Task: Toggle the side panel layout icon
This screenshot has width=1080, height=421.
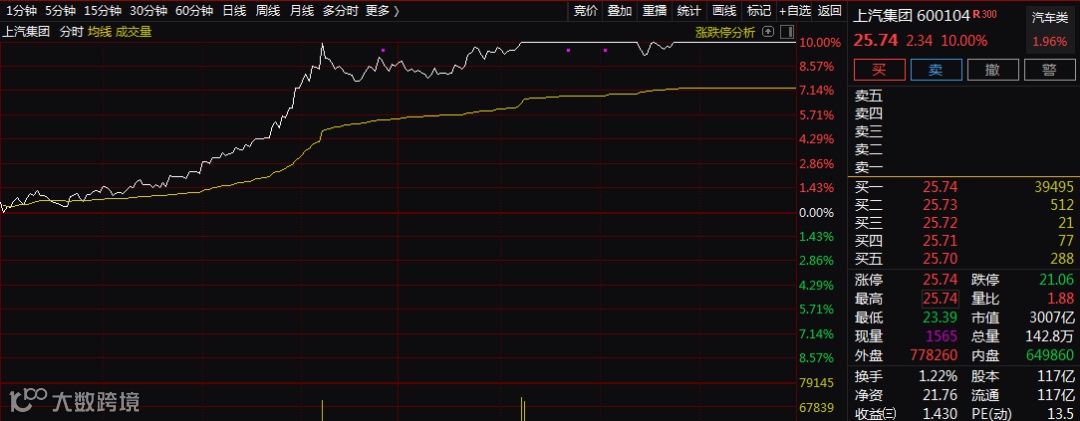Action: (787, 32)
